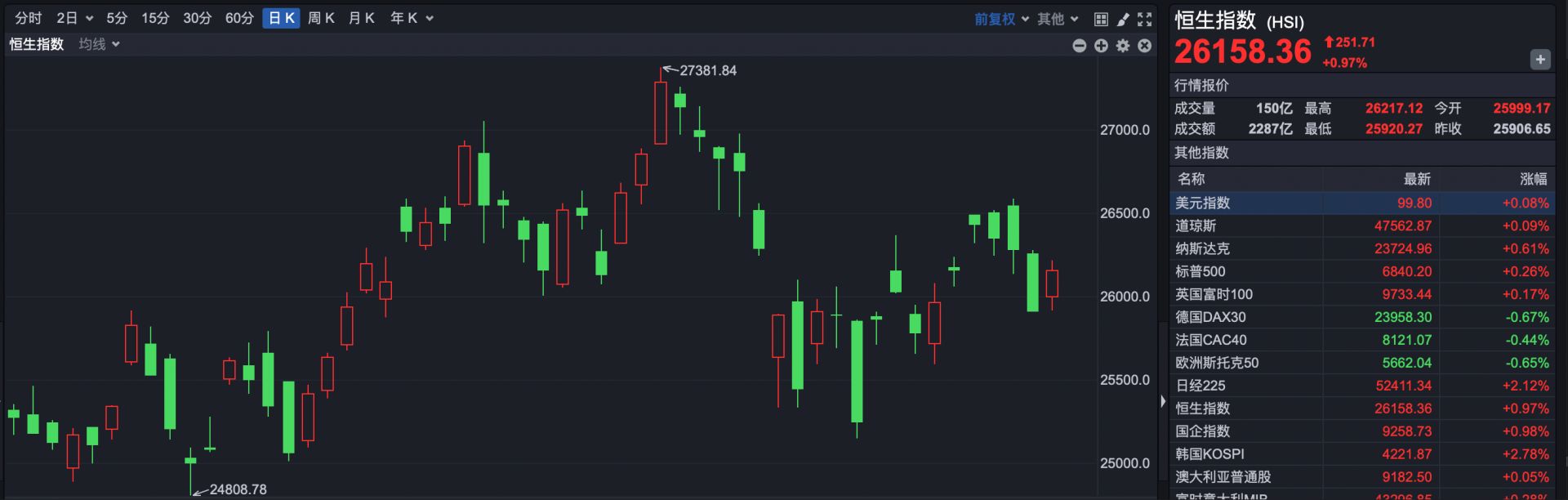Image resolution: width=1568 pixels, height=500 pixels.
Task: Open the 前复权 adjustment dropdown
Action: click(x=1001, y=19)
